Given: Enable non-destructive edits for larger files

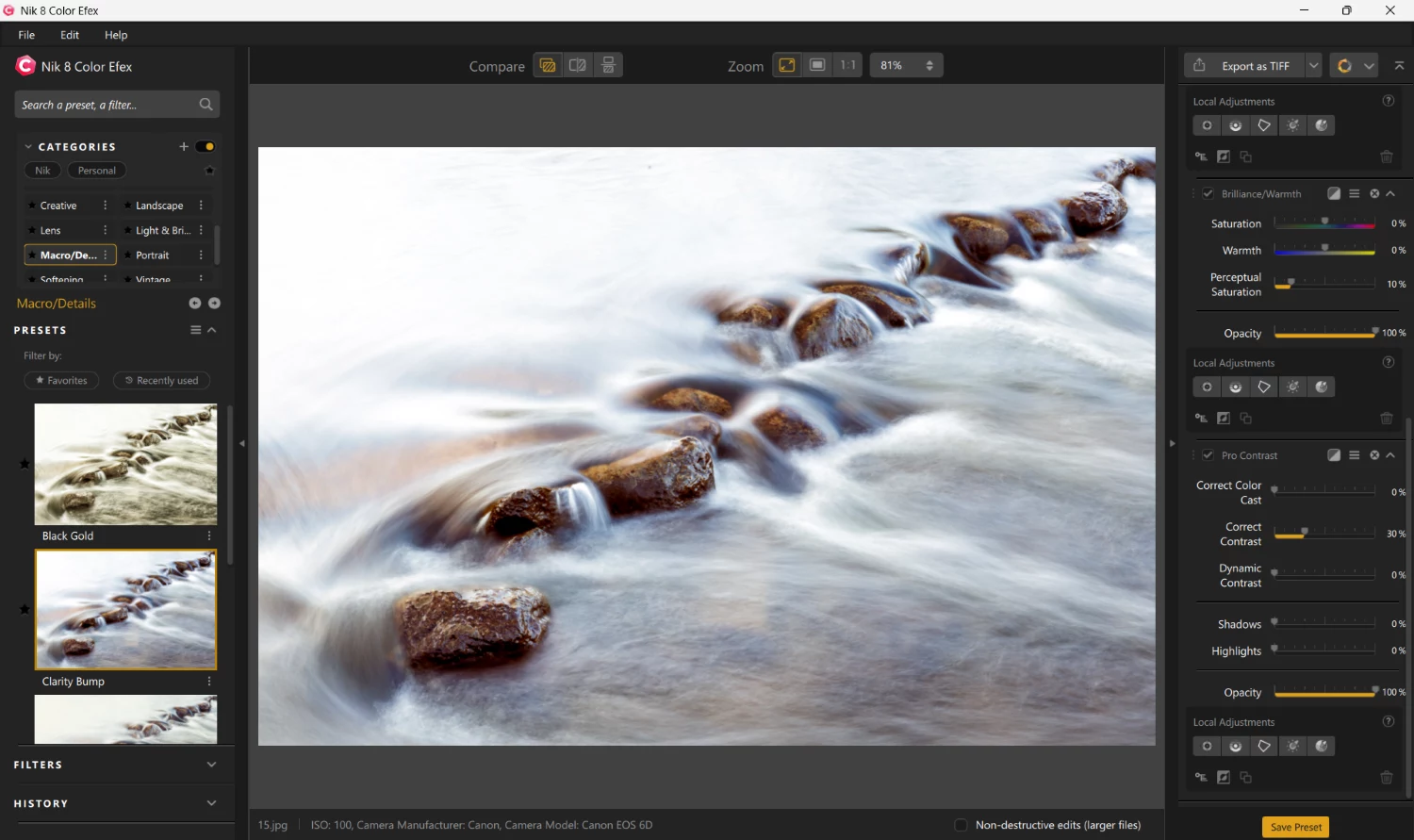Looking at the screenshot, I should click(x=961, y=824).
